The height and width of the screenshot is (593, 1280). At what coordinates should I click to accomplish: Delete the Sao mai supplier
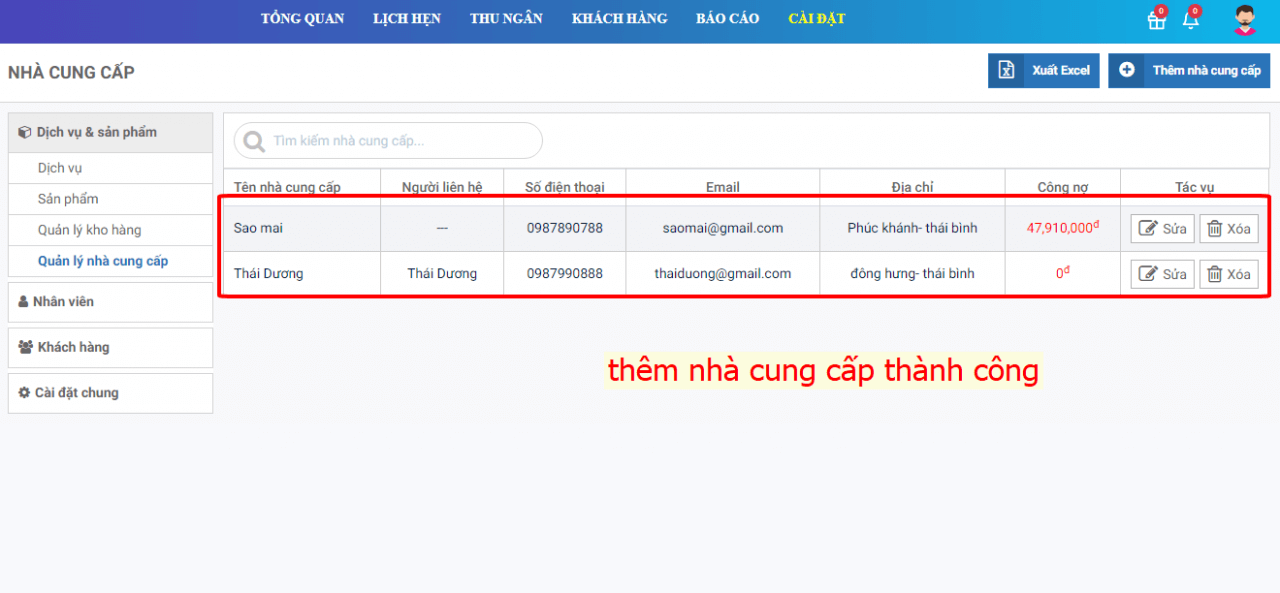pos(1228,229)
